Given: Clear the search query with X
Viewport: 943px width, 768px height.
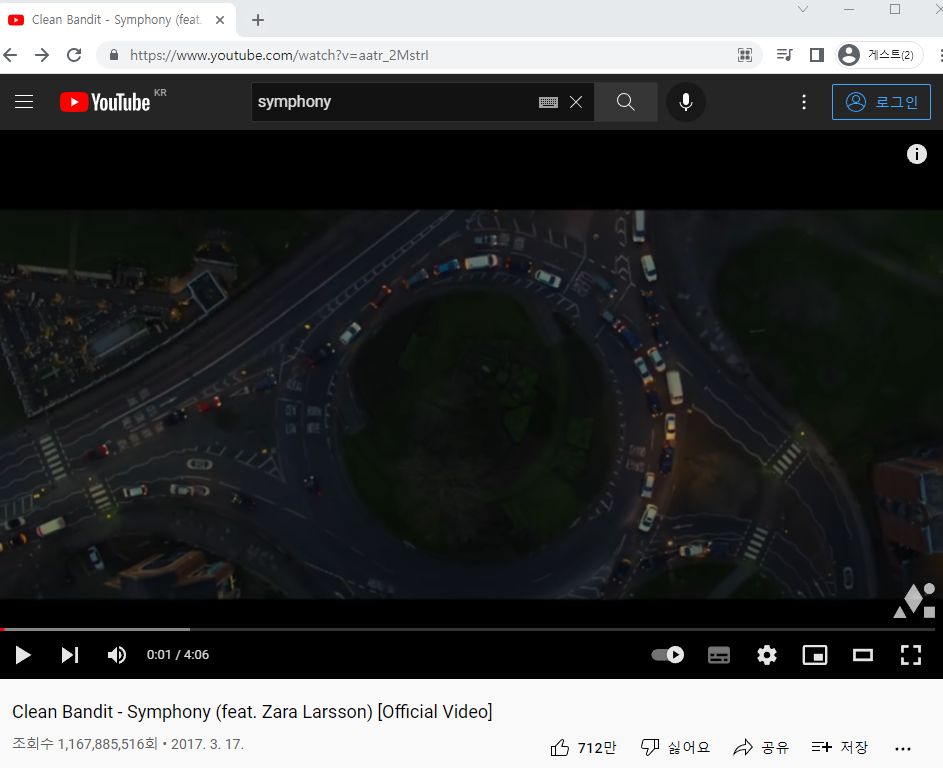Looking at the screenshot, I should [576, 102].
